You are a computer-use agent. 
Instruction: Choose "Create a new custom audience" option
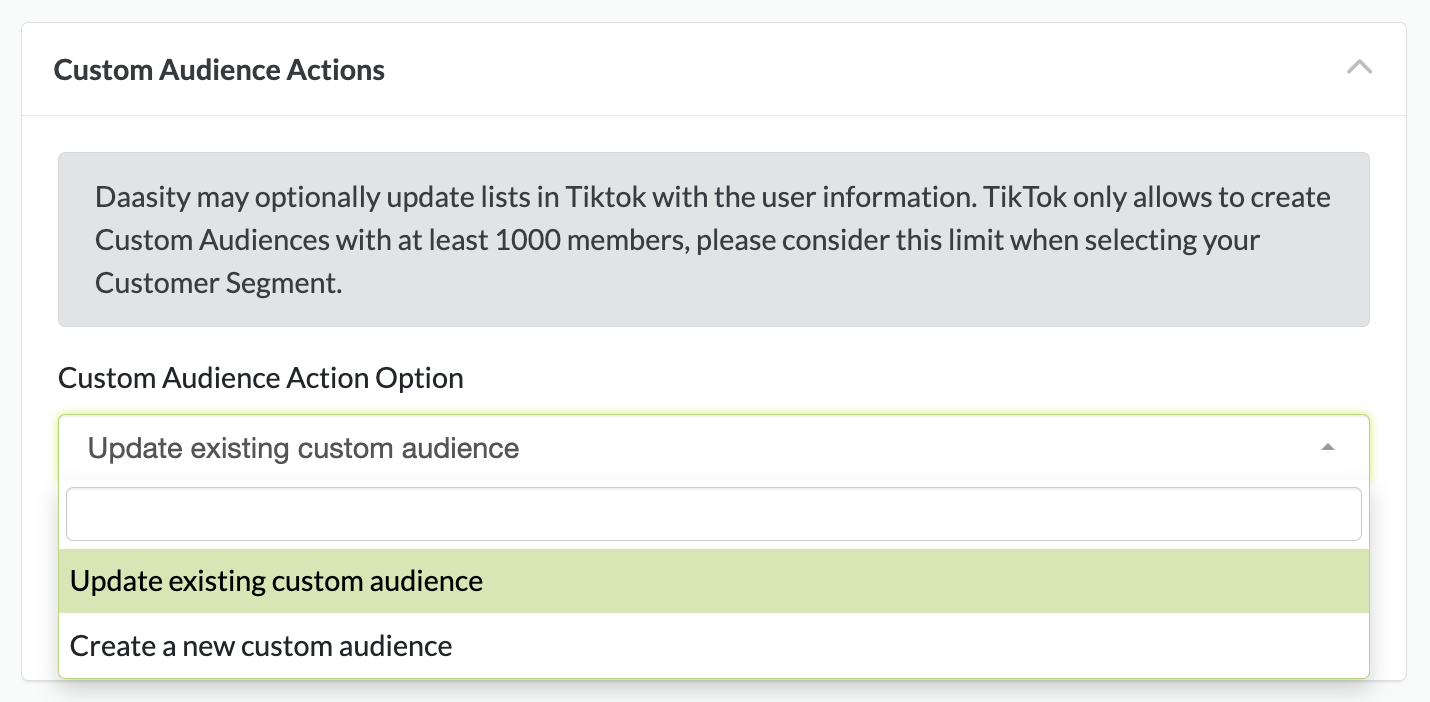pos(261,646)
